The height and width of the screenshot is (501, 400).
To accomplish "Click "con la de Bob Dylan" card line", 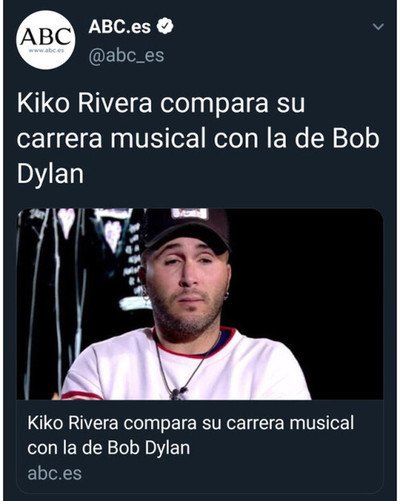I will (109, 448).
